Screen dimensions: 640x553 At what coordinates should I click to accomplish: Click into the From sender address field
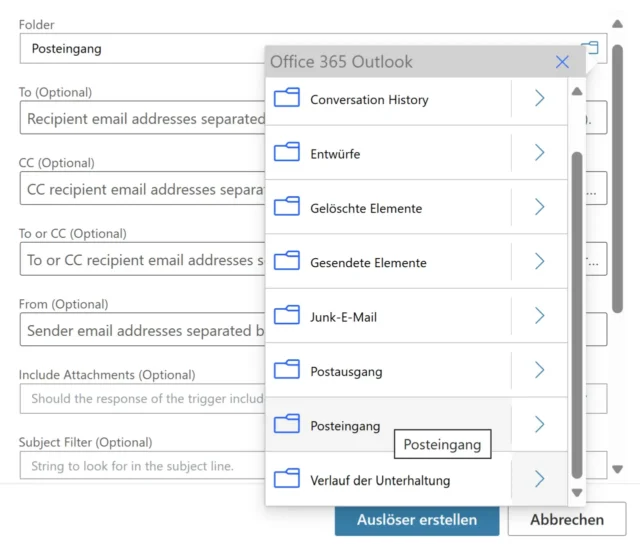pyautogui.click(x=140, y=330)
